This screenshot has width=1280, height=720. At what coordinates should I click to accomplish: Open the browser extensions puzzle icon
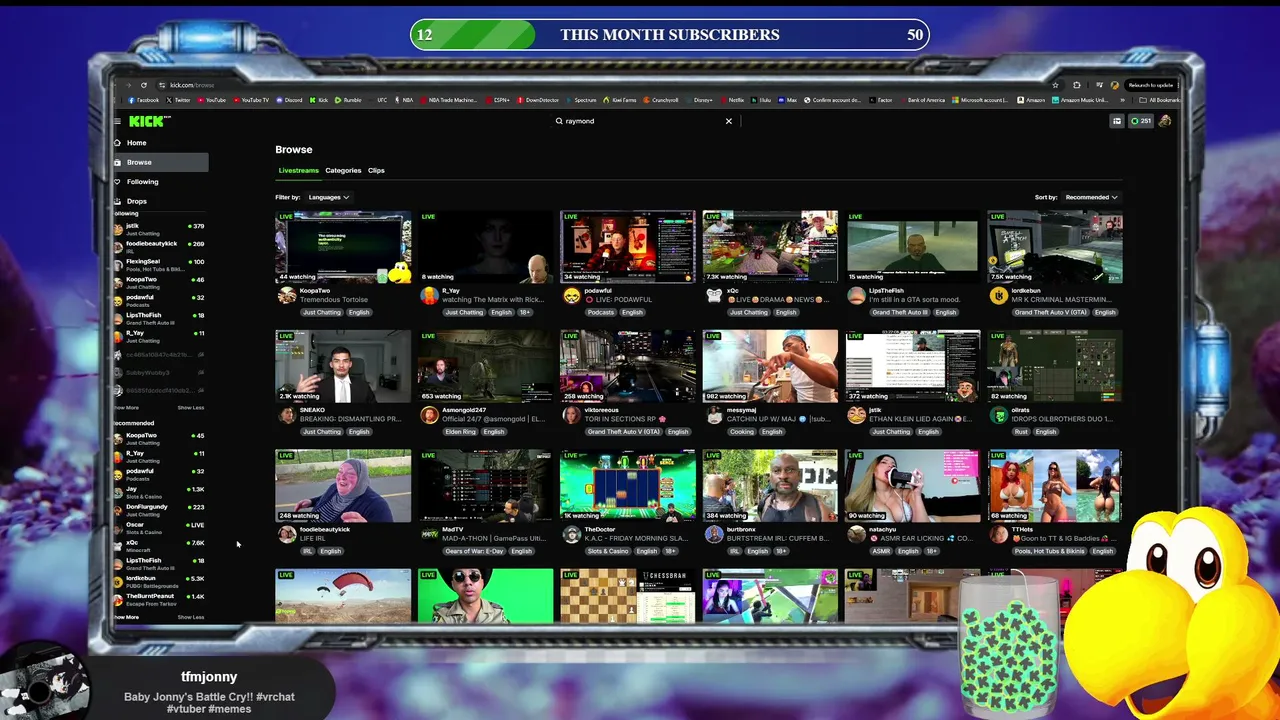click(x=1076, y=85)
